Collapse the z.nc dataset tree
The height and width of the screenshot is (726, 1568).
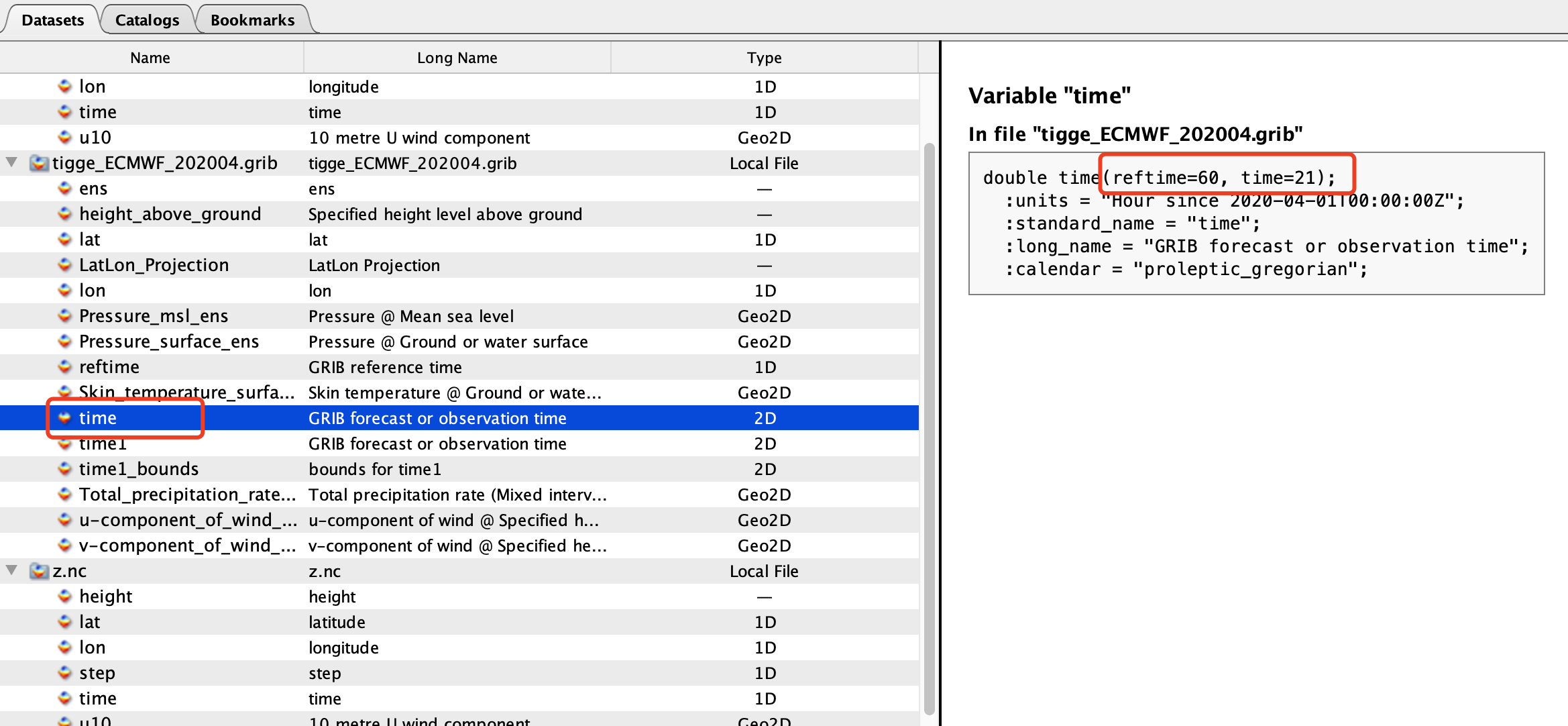(x=11, y=571)
